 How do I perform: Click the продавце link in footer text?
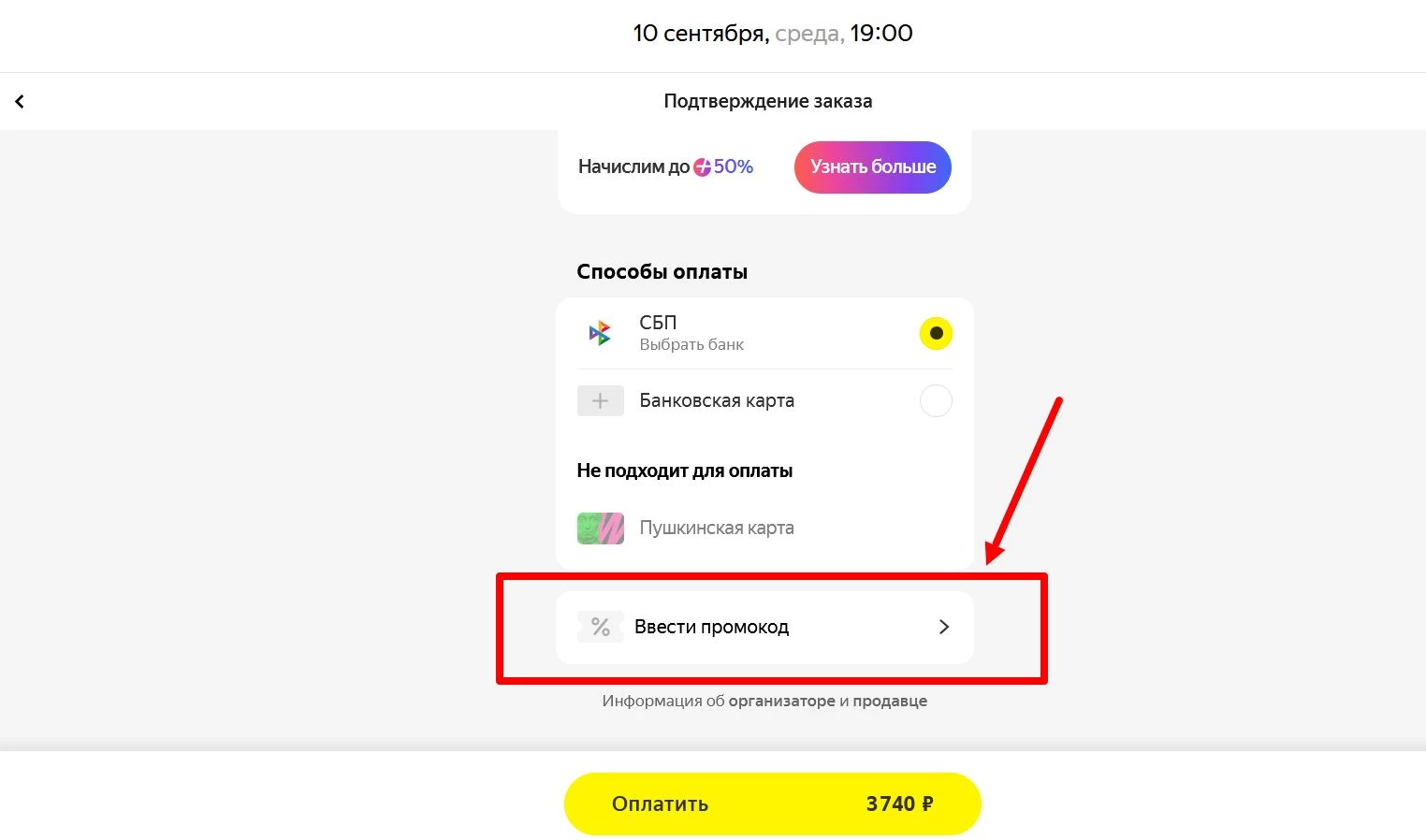890,700
